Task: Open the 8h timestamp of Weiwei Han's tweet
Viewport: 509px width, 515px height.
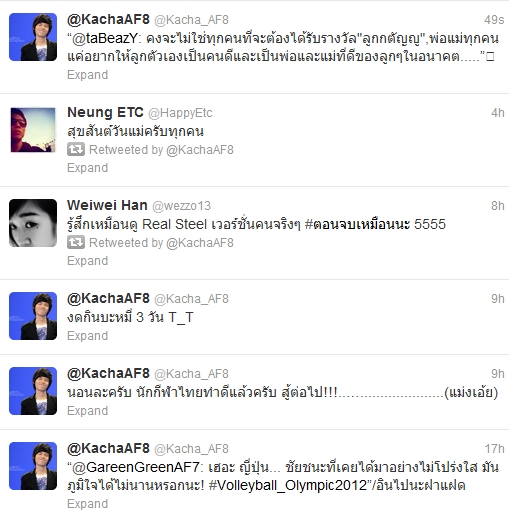Action: pyautogui.click(x=498, y=206)
